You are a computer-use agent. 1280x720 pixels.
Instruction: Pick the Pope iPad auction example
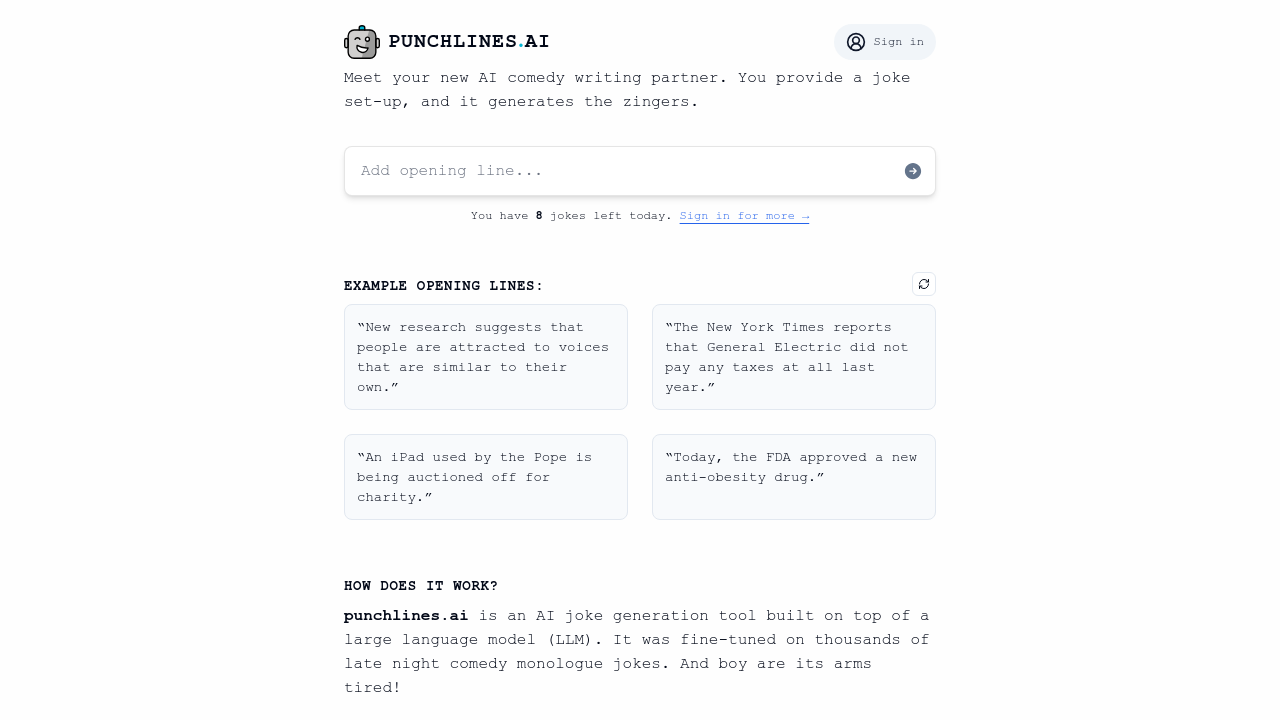[x=485, y=477]
